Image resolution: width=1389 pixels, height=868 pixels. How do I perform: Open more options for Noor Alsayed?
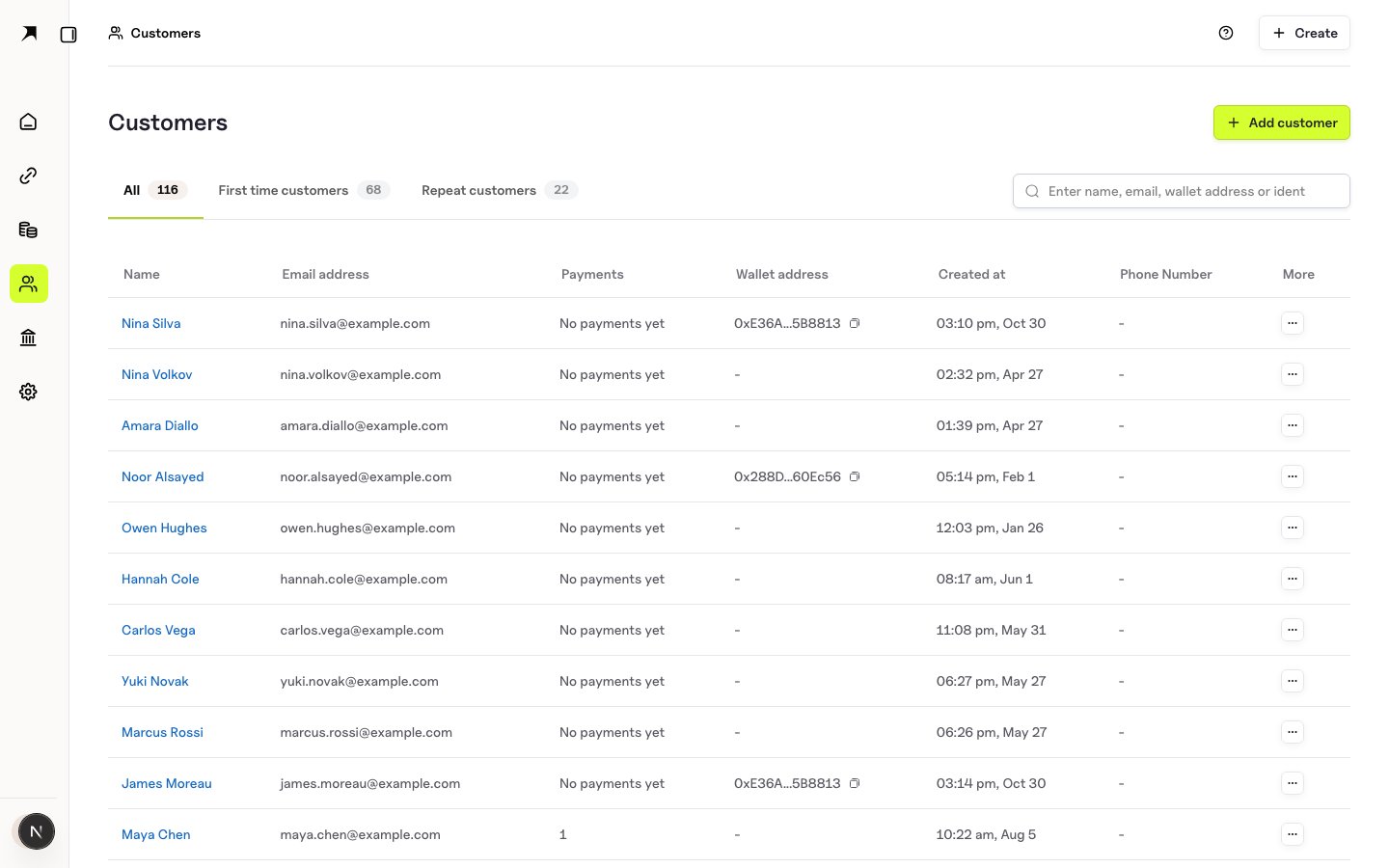coord(1293,476)
